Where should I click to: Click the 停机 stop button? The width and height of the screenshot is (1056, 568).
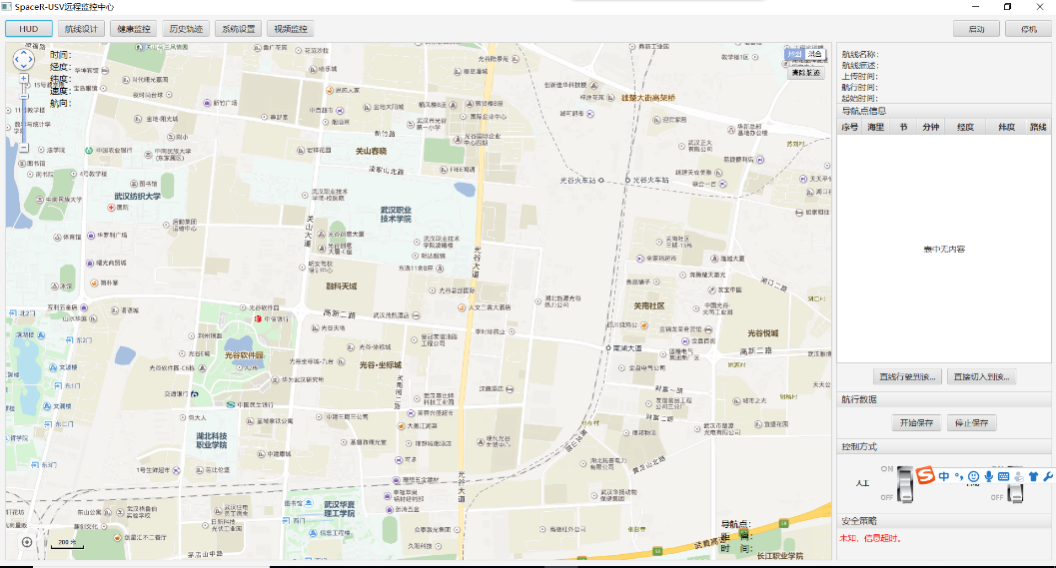point(1028,29)
